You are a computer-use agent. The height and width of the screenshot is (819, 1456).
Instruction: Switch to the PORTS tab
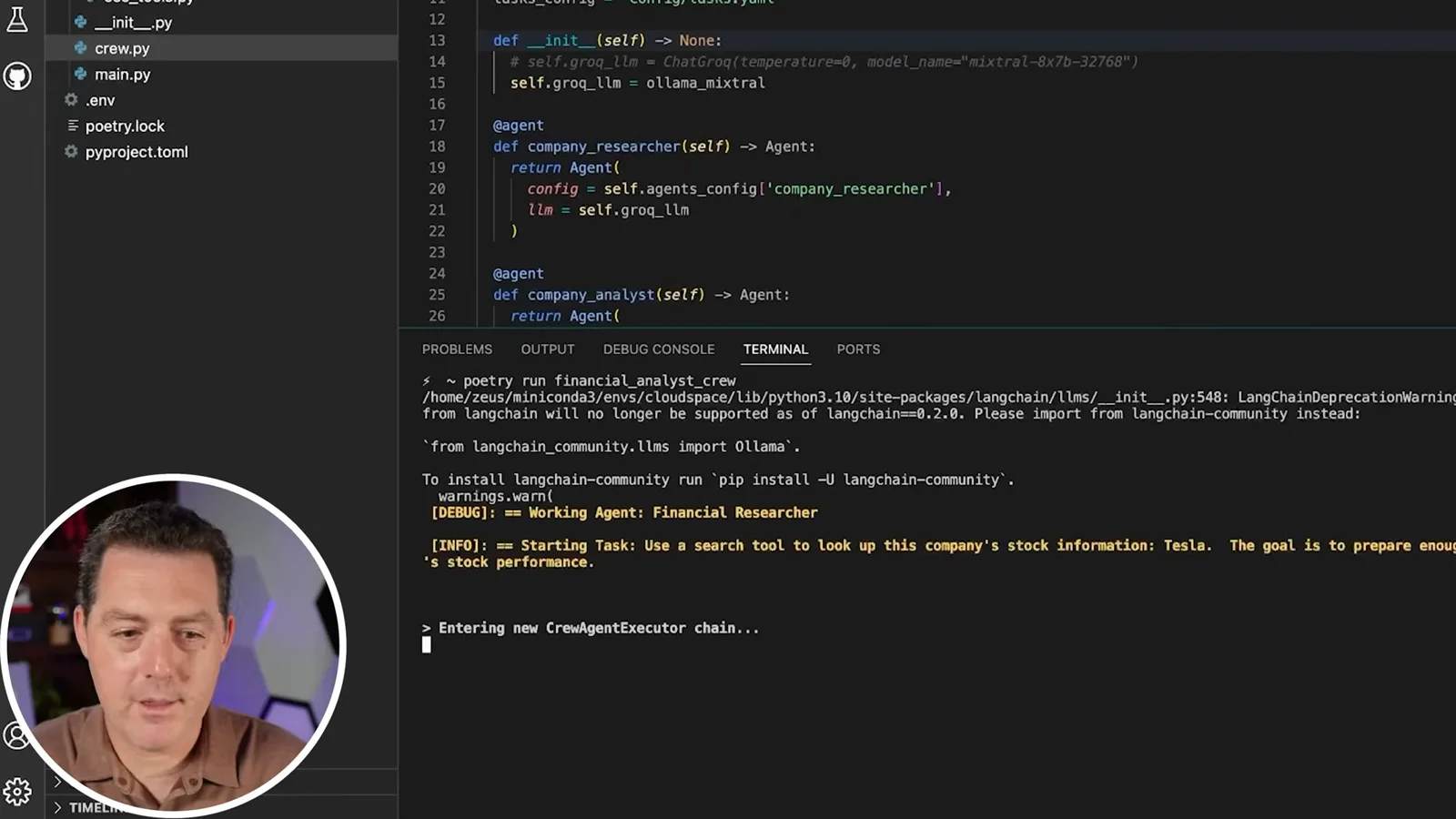coord(858,349)
